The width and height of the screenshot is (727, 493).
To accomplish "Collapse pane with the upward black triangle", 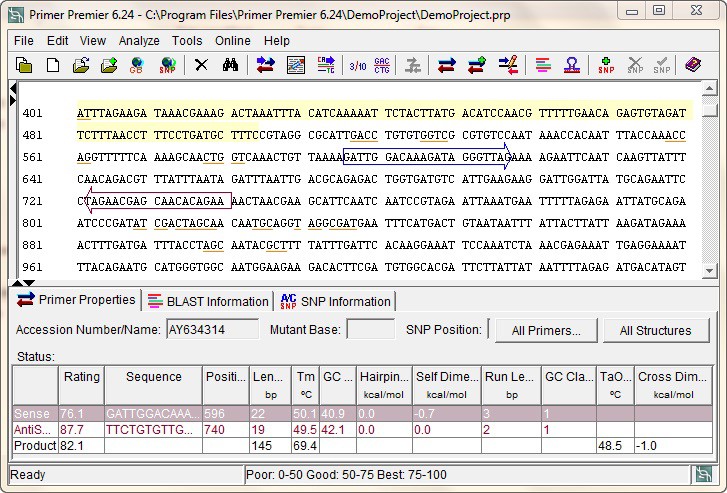I will coord(17,282).
